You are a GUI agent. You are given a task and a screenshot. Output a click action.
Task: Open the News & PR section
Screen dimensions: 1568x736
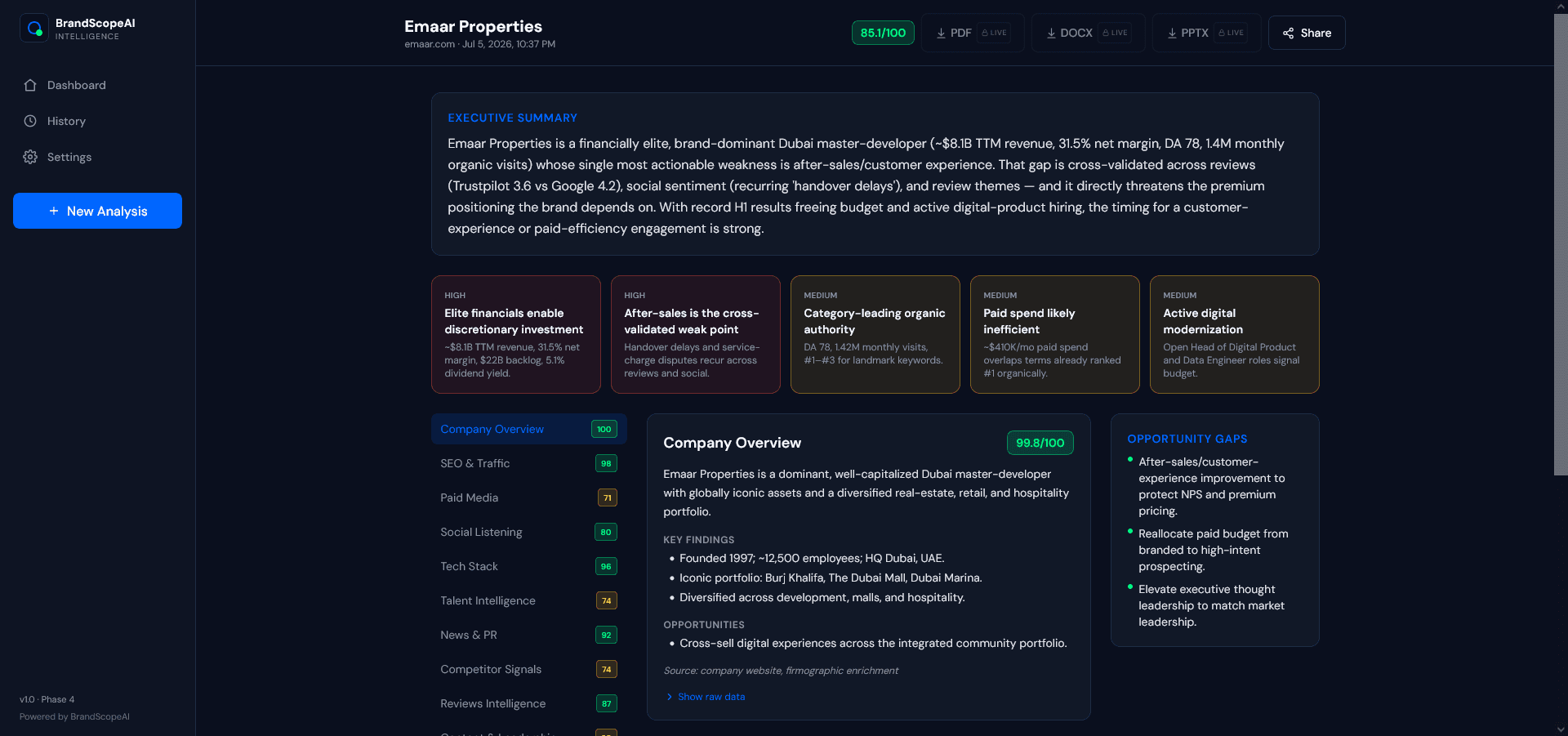(528, 635)
